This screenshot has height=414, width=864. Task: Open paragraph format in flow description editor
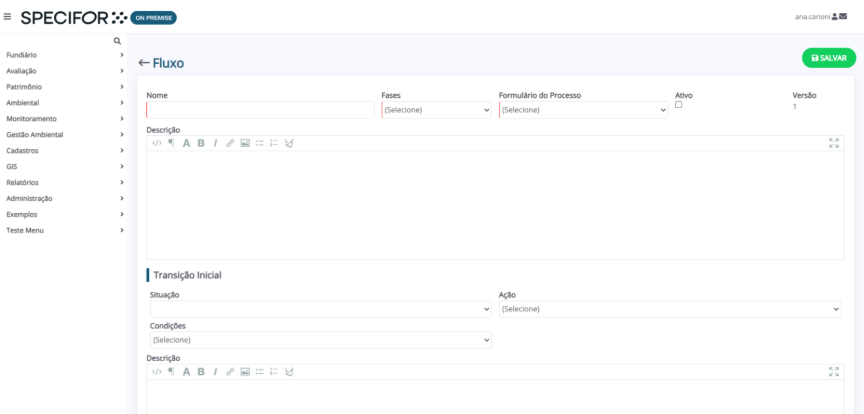(171, 143)
